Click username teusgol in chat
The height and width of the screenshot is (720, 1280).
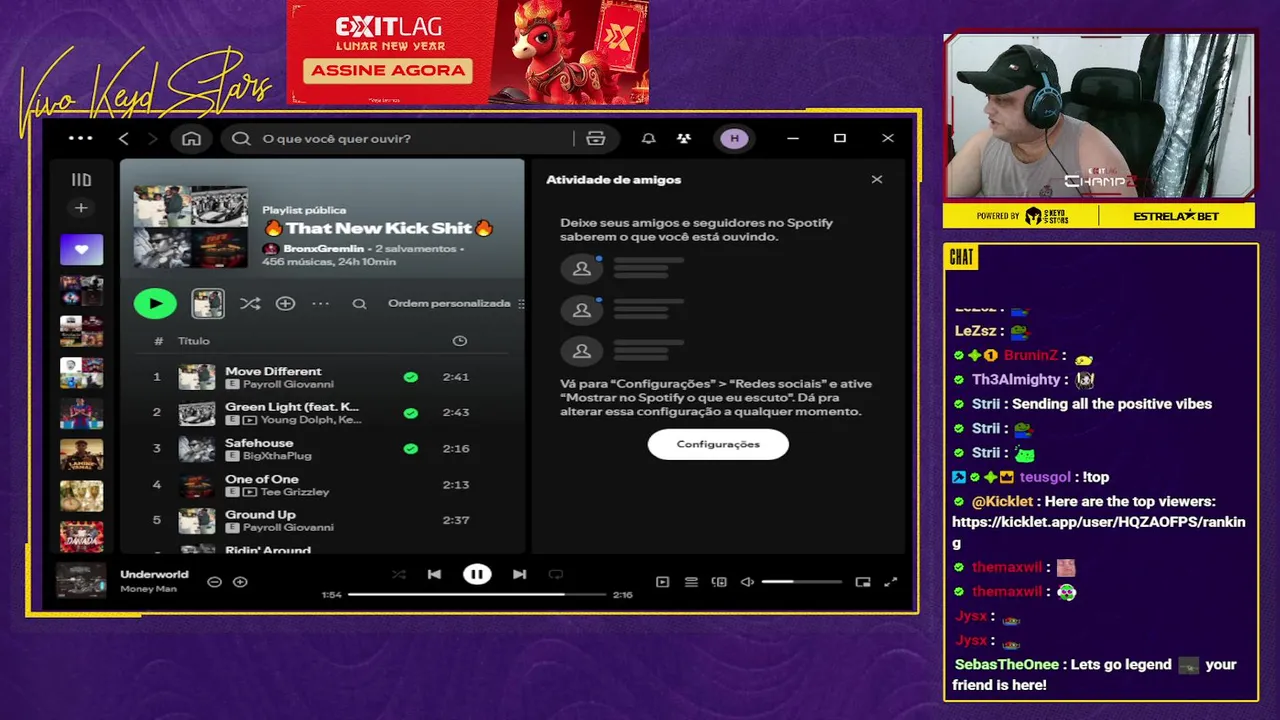click(1045, 477)
